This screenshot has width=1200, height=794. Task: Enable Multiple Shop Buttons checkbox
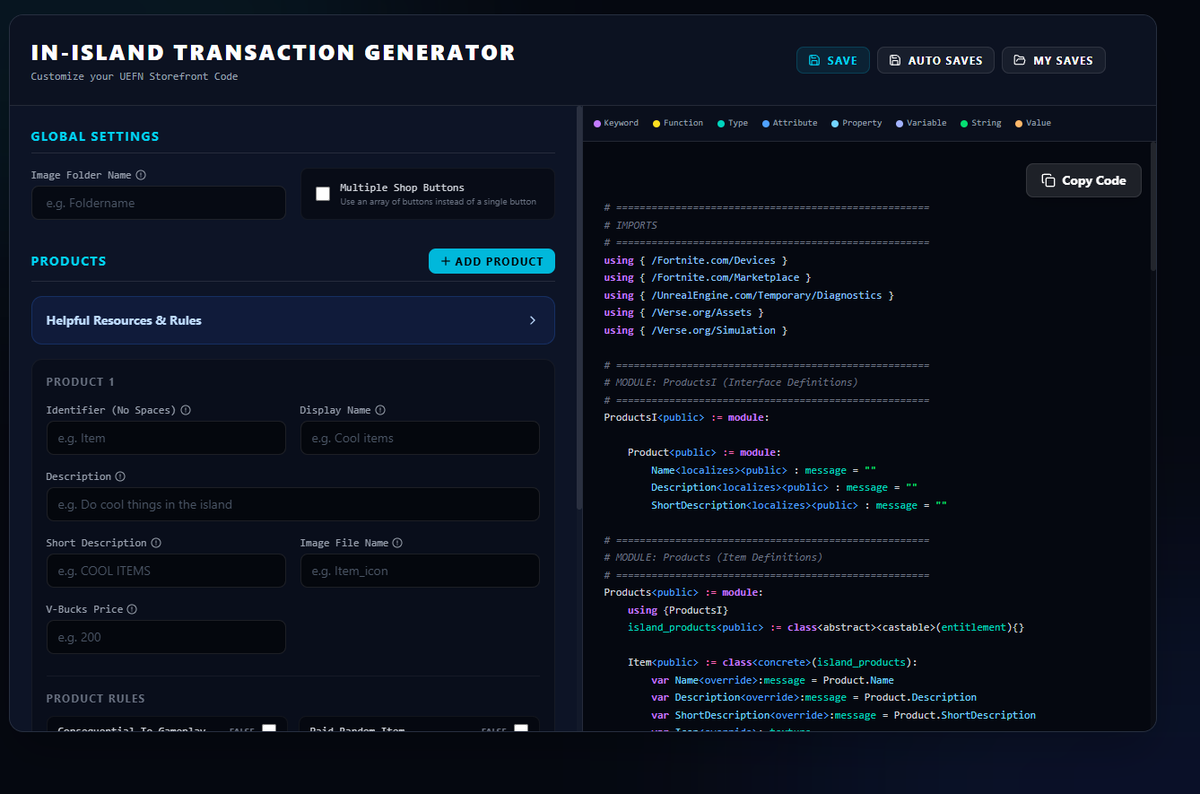pos(323,194)
